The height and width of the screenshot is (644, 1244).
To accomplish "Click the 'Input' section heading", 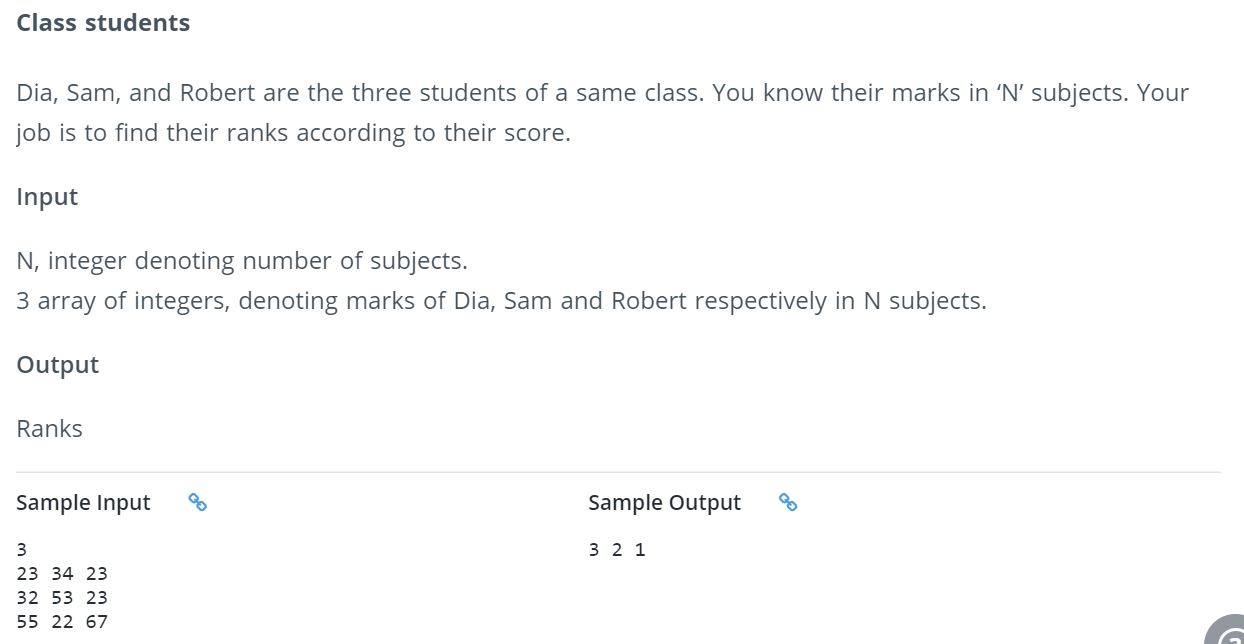I will pos(47,197).
